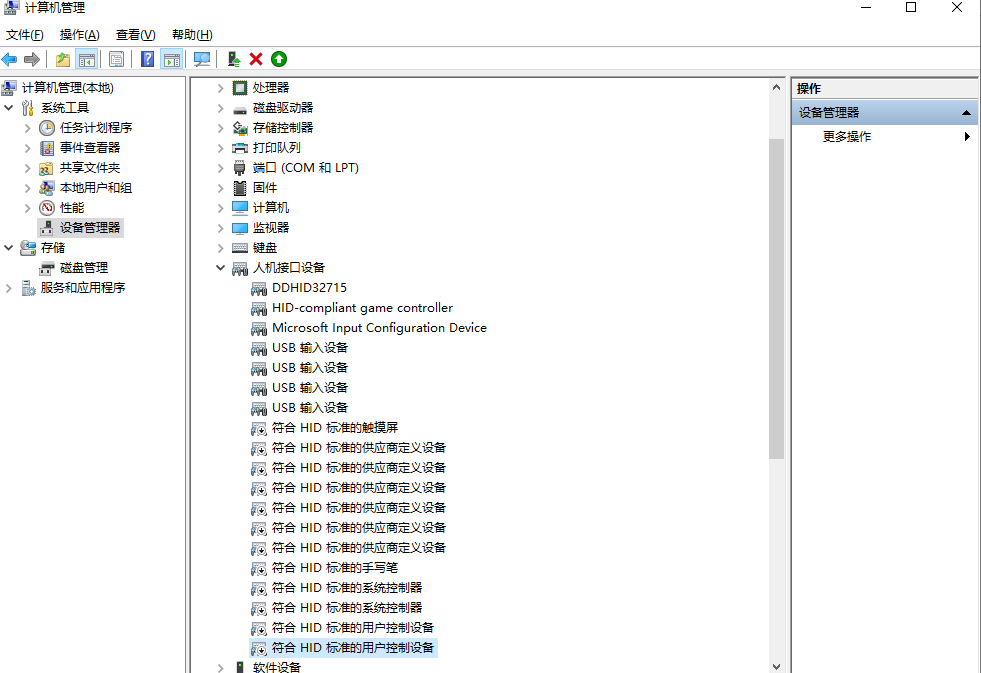981x673 pixels.
Task: Click the Forward arrow toolbar icon
Action: click(32, 59)
